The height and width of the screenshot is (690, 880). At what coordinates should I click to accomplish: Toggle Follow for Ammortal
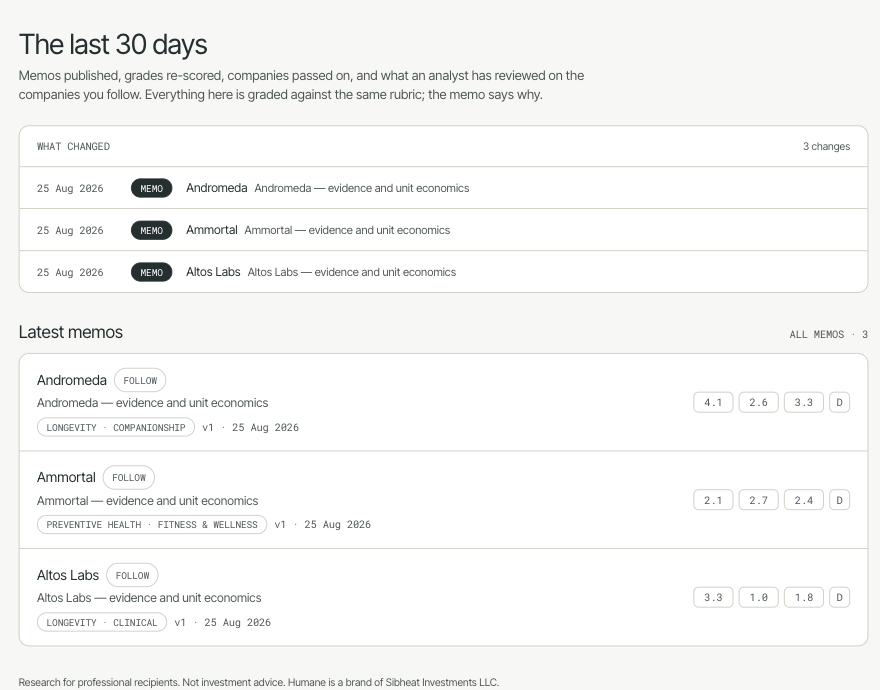point(129,477)
